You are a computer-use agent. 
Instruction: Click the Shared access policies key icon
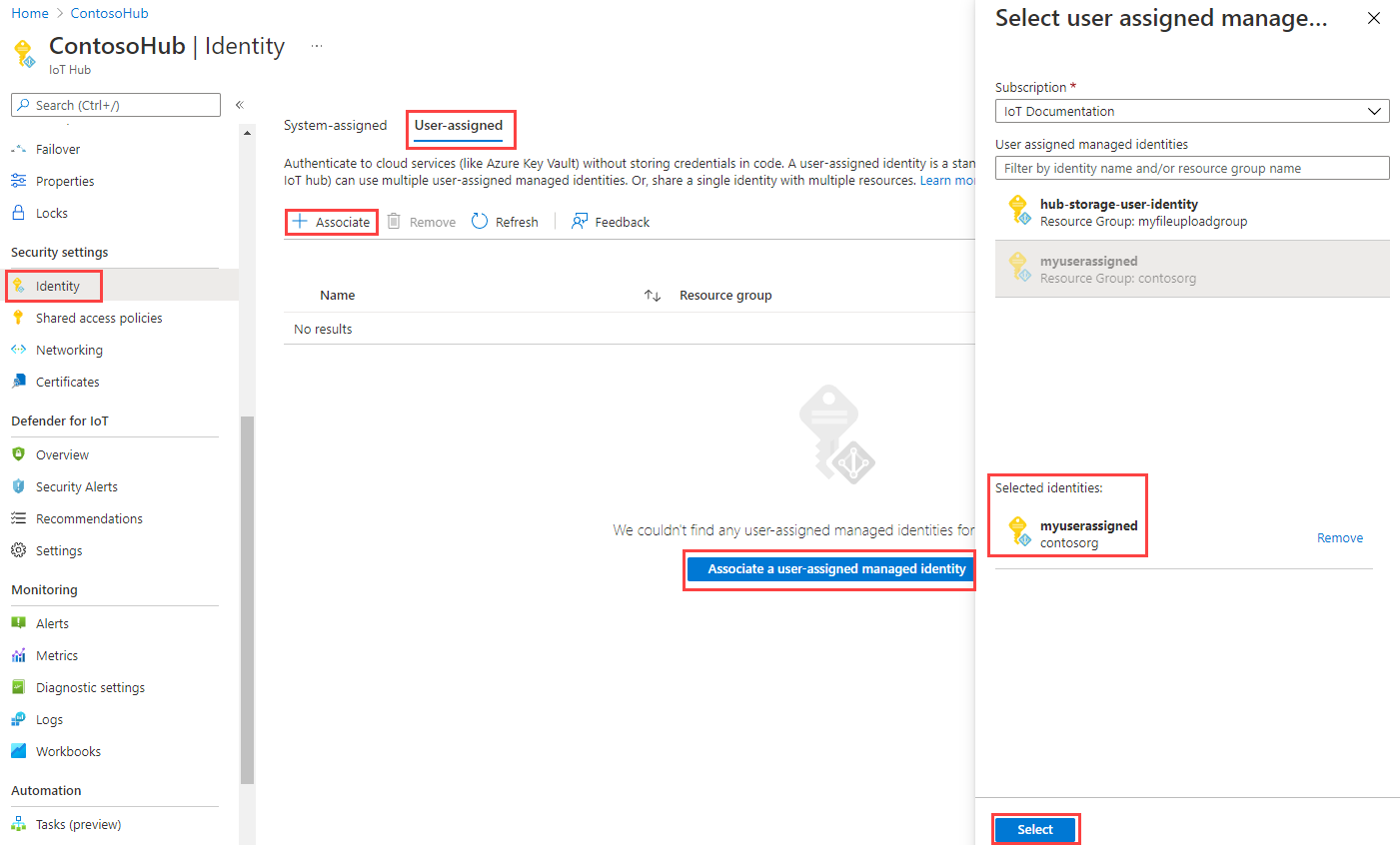[18, 318]
